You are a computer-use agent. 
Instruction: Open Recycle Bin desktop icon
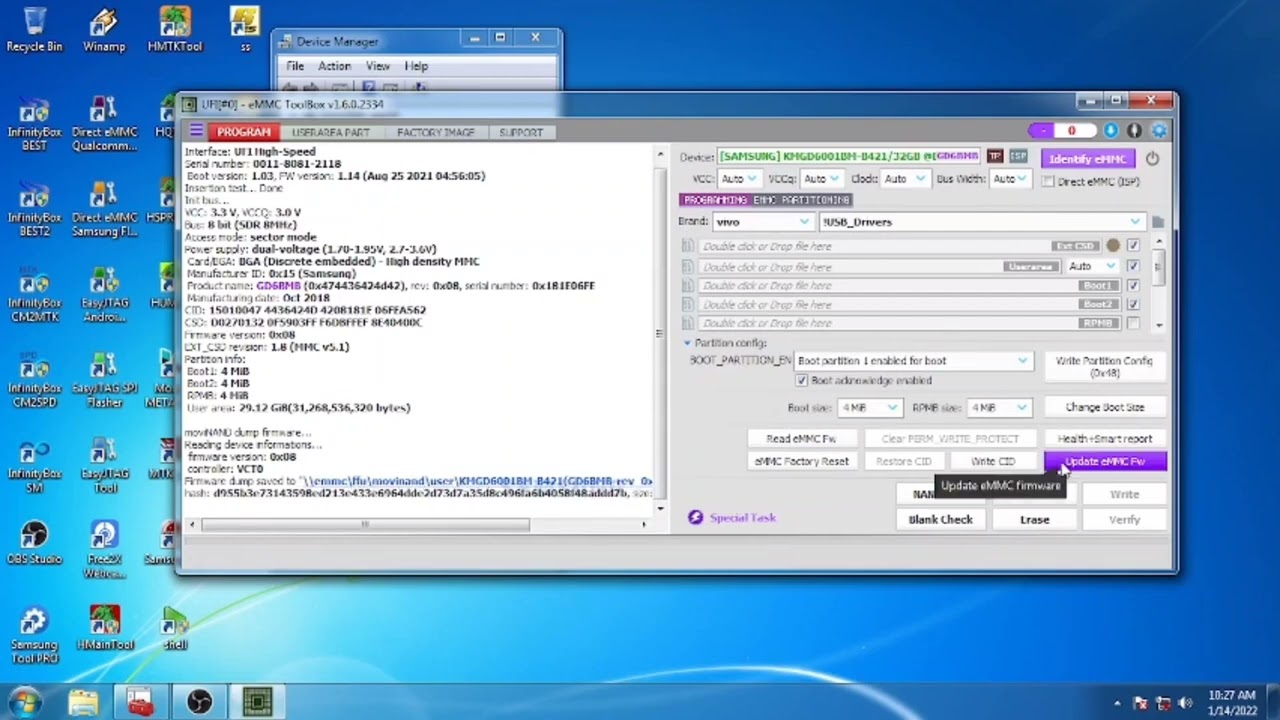[34, 30]
